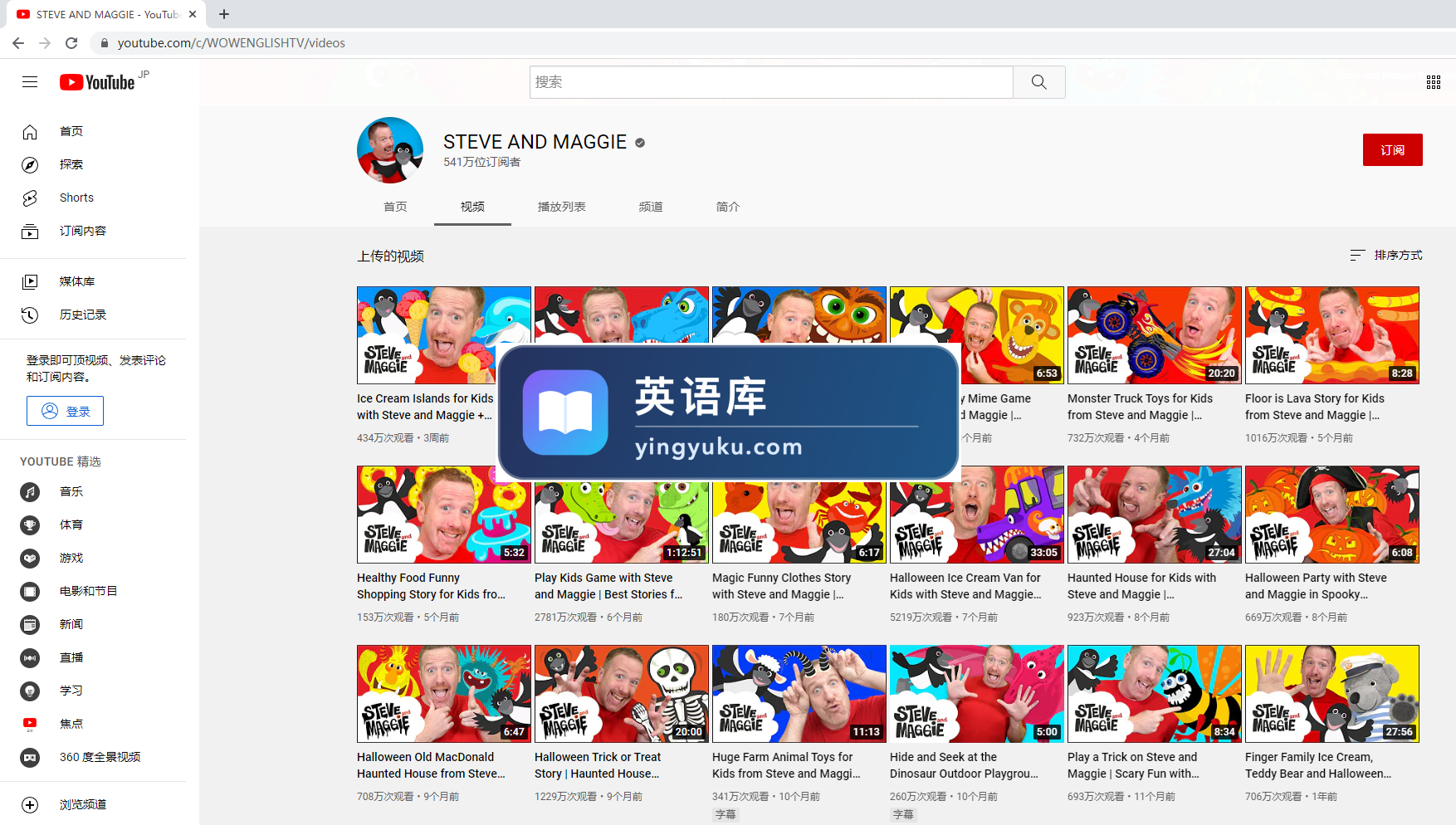The width and height of the screenshot is (1456, 825).
Task: Click the search magnifier button
Action: click(x=1038, y=82)
